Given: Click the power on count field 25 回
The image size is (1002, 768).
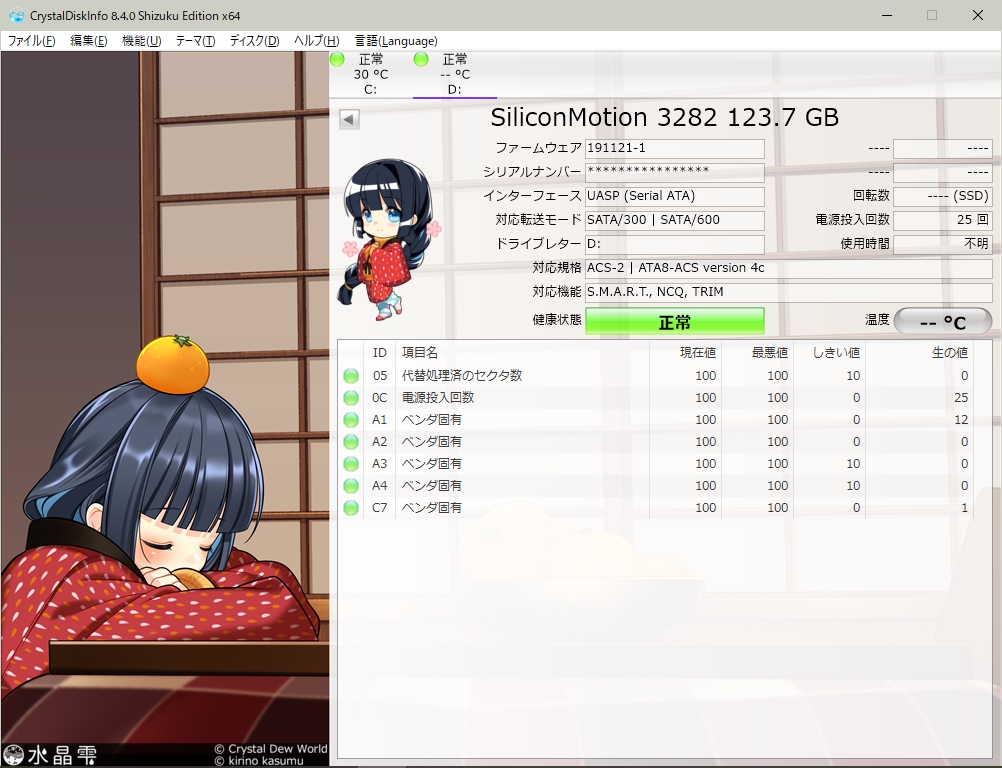Looking at the screenshot, I should [943, 220].
